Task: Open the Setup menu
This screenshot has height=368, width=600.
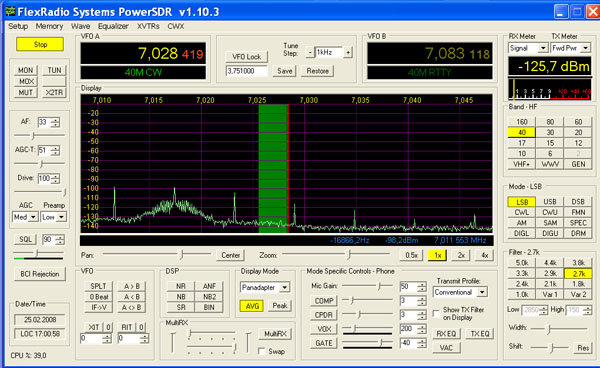Action: [18, 26]
